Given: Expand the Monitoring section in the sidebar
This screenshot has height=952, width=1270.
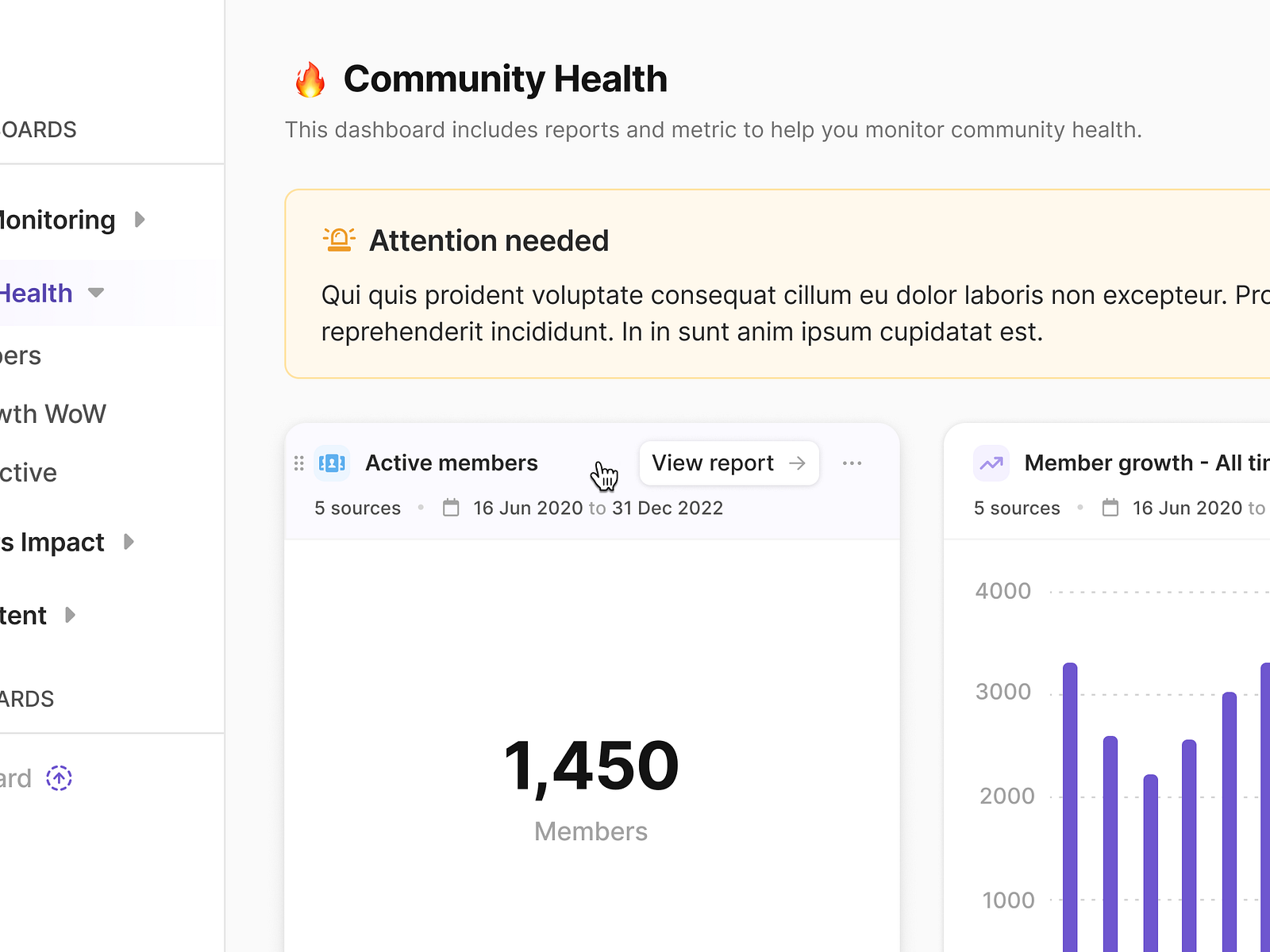Looking at the screenshot, I should [x=141, y=220].
